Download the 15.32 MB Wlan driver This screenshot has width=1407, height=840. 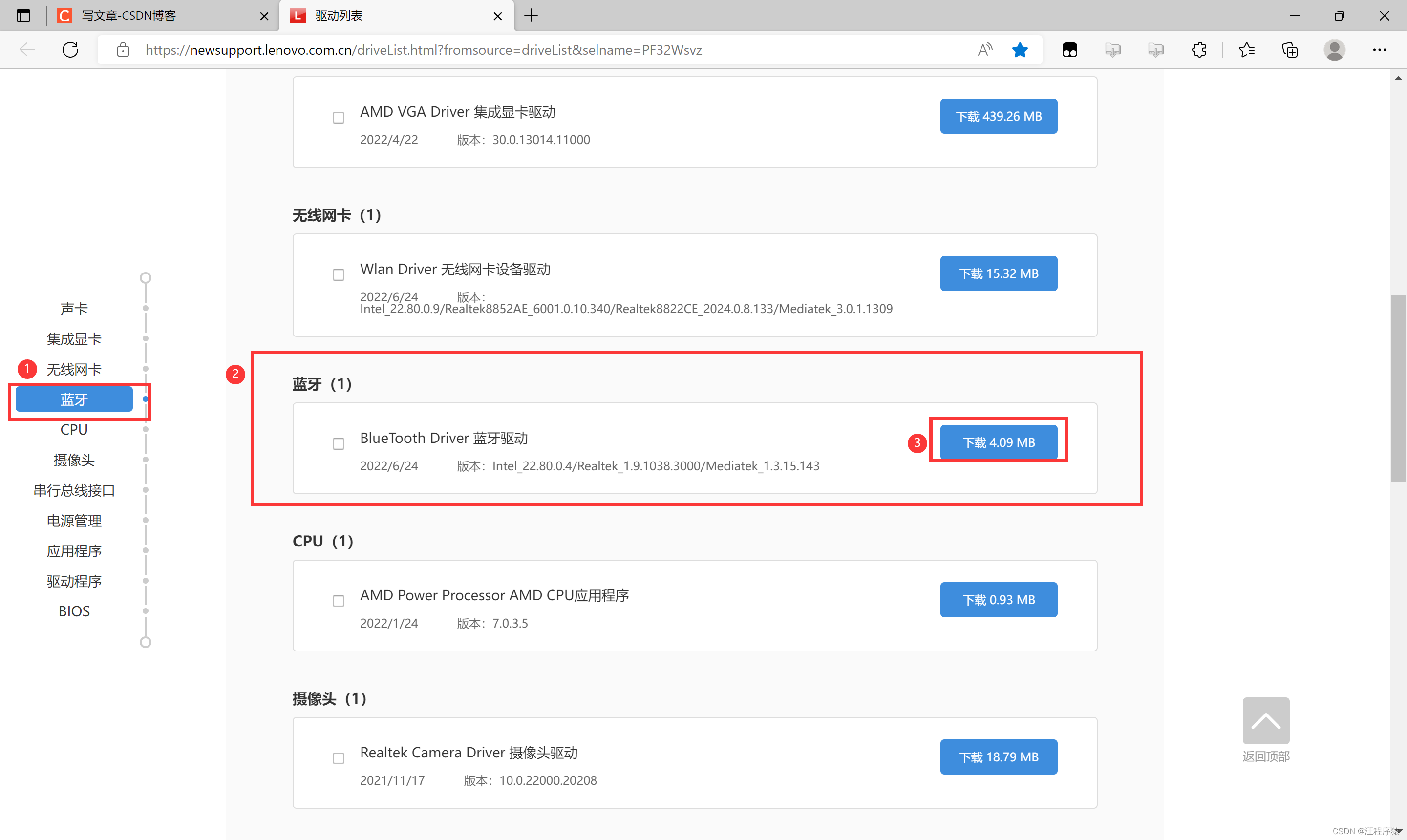pos(998,273)
